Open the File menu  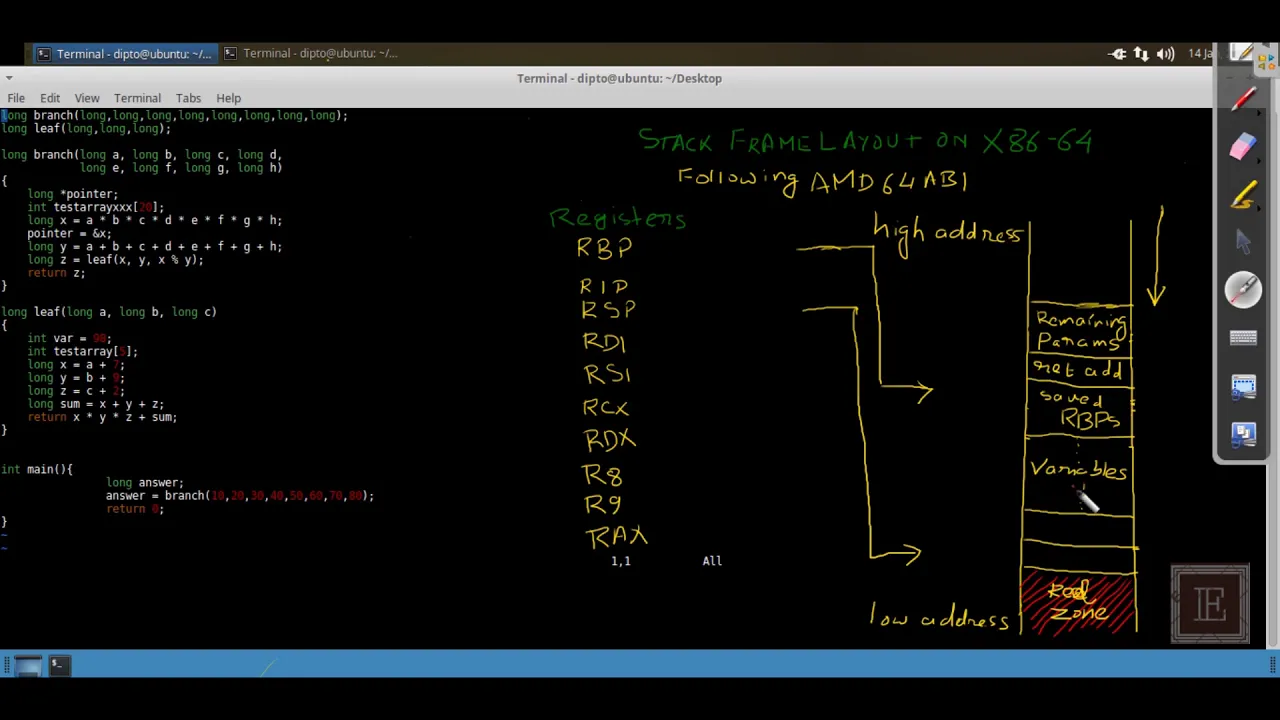click(x=16, y=98)
